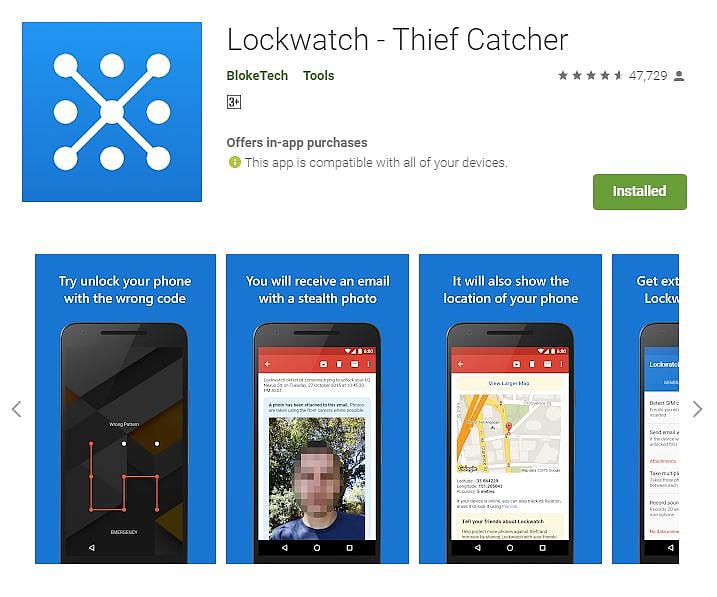Open the wrong code unlock screenshot
The width and height of the screenshot is (717, 597).
(x=125, y=409)
